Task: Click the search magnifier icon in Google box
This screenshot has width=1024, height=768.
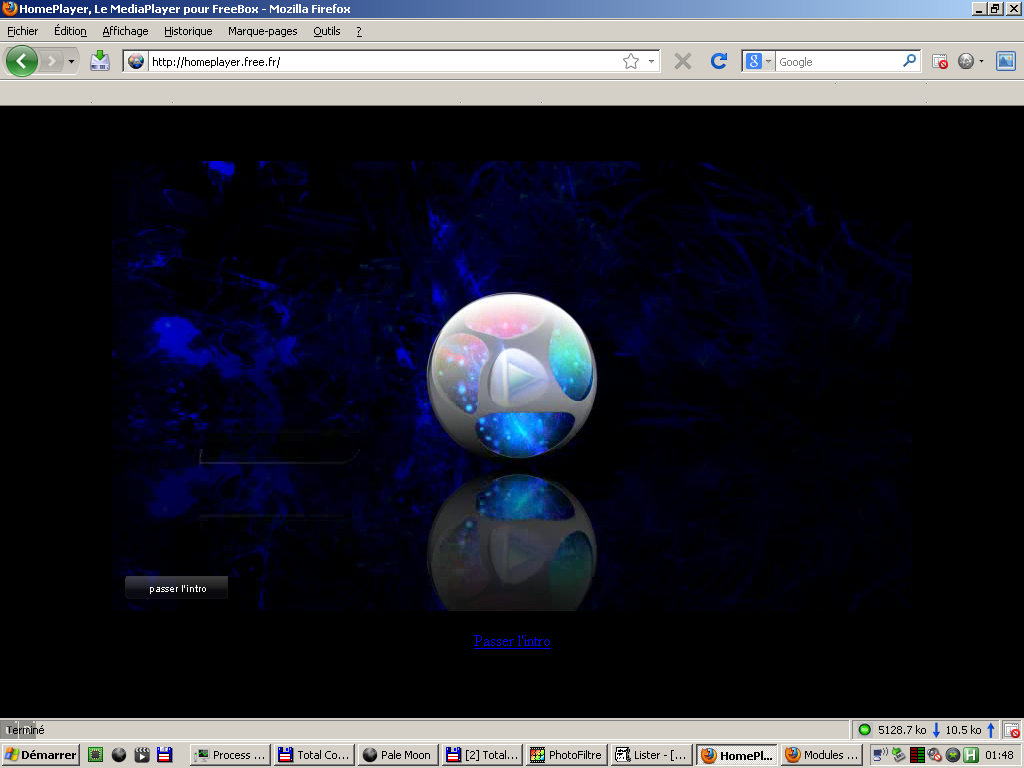Action: (910, 61)
